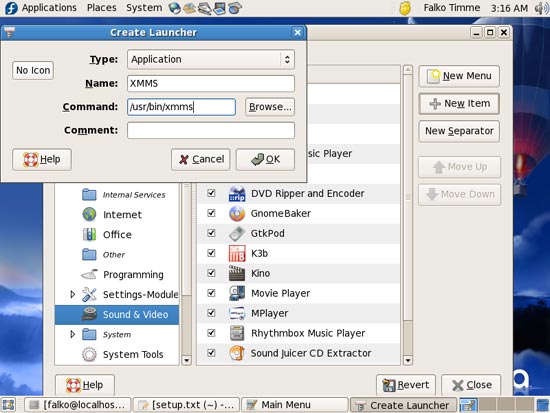Uncheck the DVD Ripper and Encoder checkbox
550x413 pixels.
point(211,193)
